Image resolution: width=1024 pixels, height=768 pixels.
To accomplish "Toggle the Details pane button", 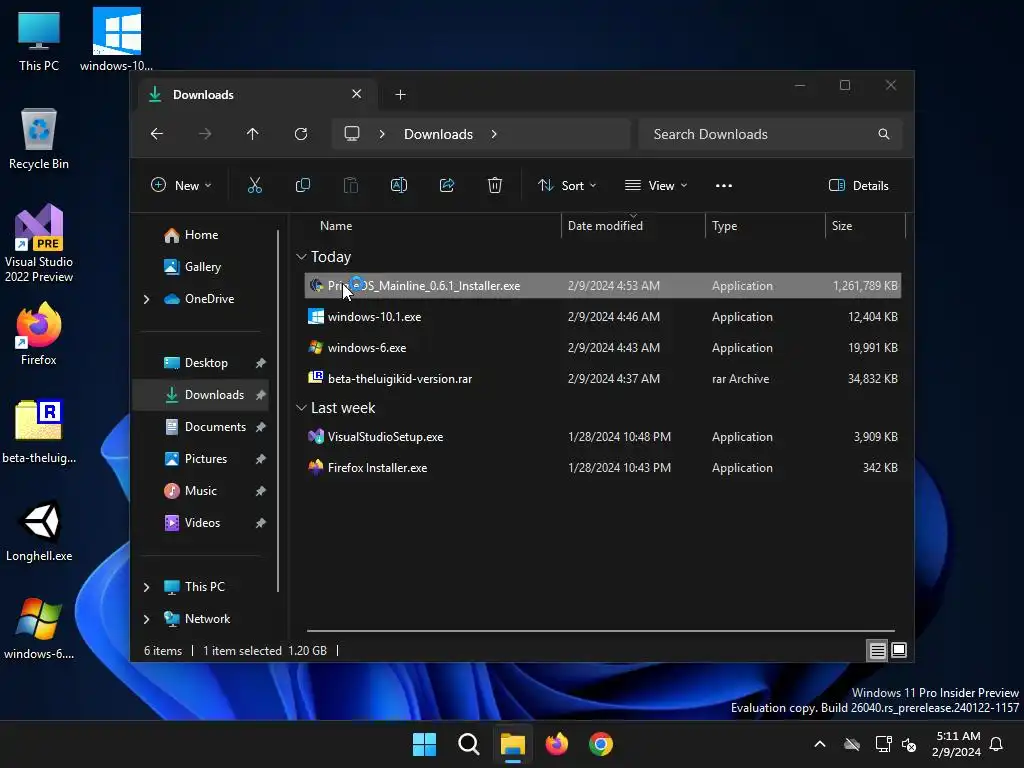I will (x=859, y=185).
